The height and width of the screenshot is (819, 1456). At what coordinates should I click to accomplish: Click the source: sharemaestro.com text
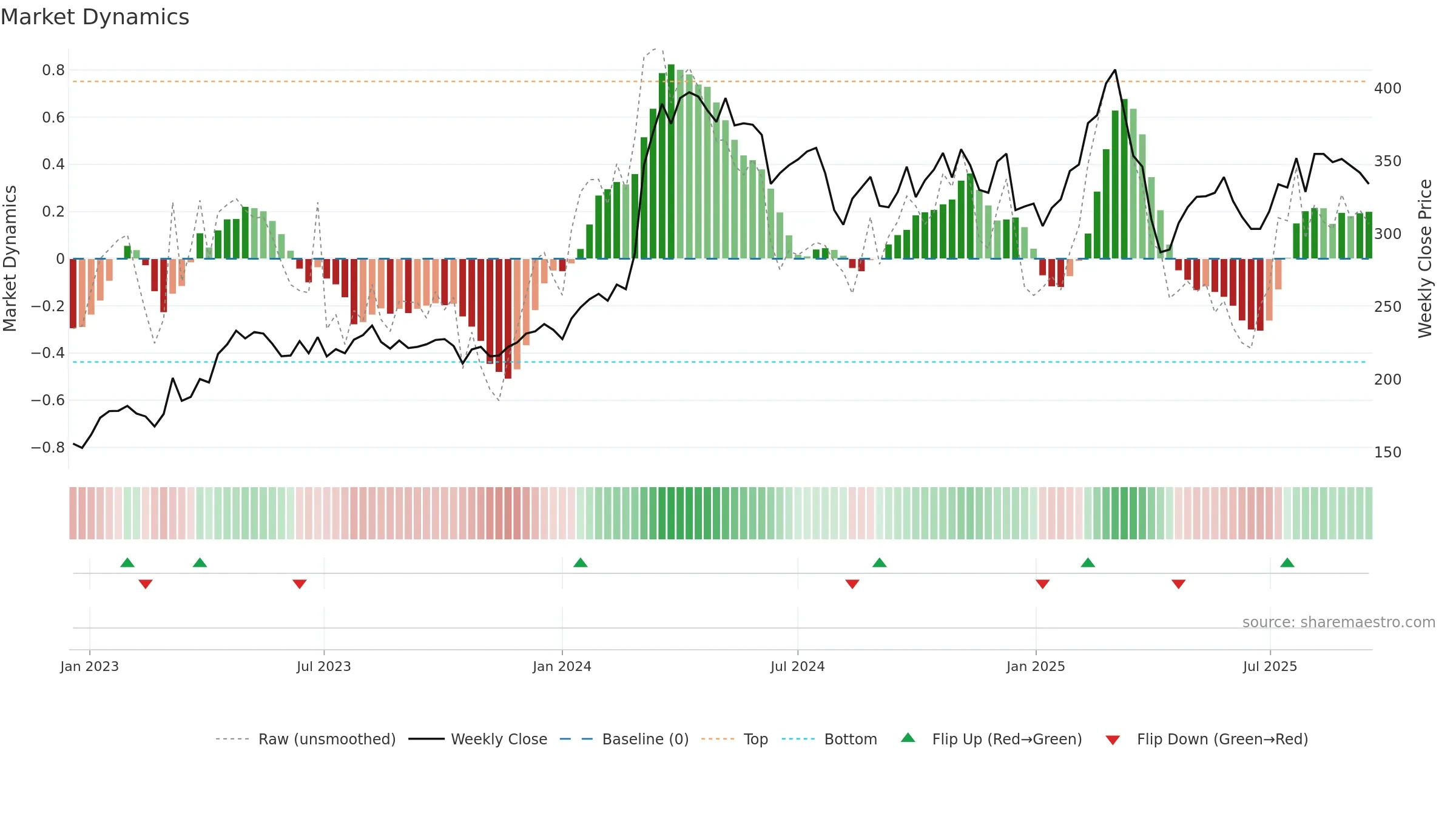1339,622
